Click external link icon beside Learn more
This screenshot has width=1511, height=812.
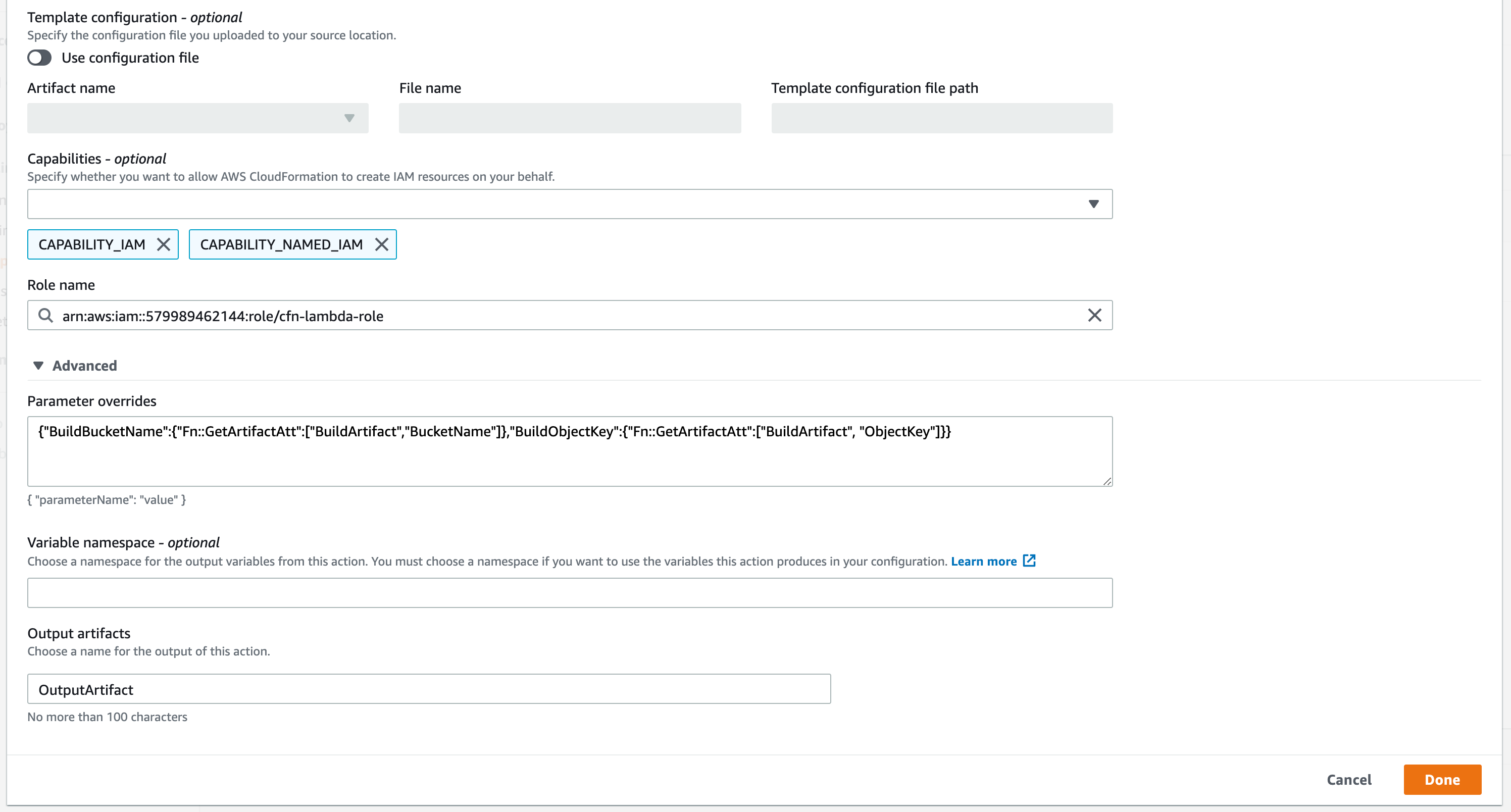click(1029, 561)
